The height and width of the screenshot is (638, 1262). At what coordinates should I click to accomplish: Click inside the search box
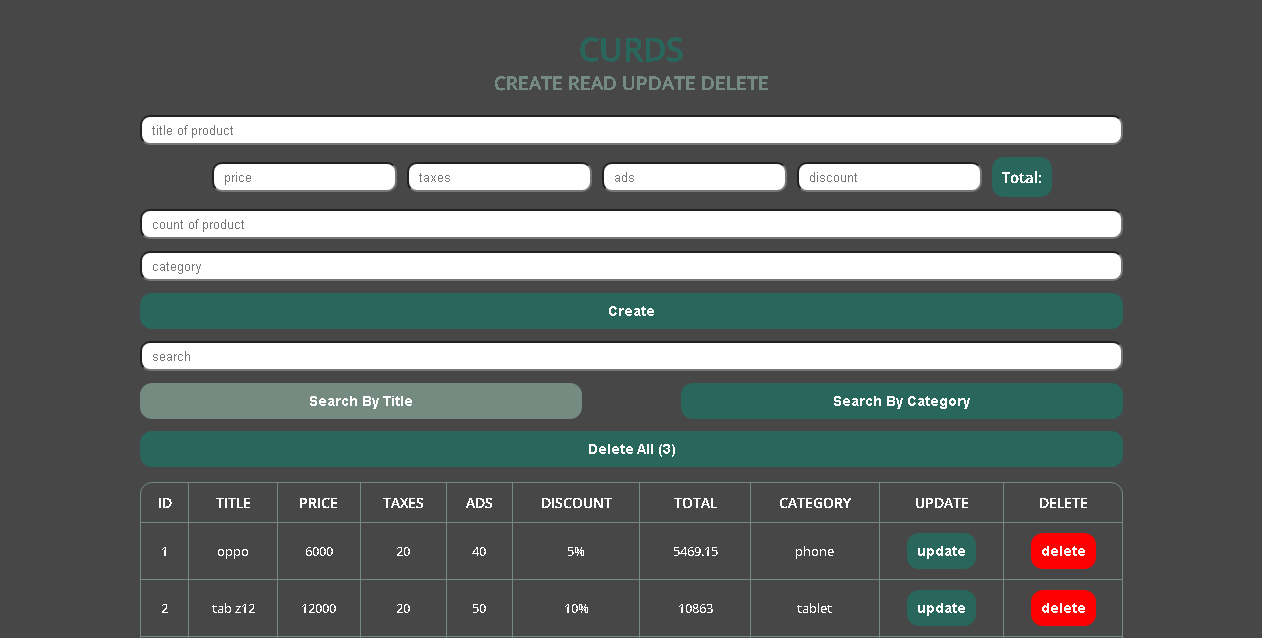(x=631, y=356)
